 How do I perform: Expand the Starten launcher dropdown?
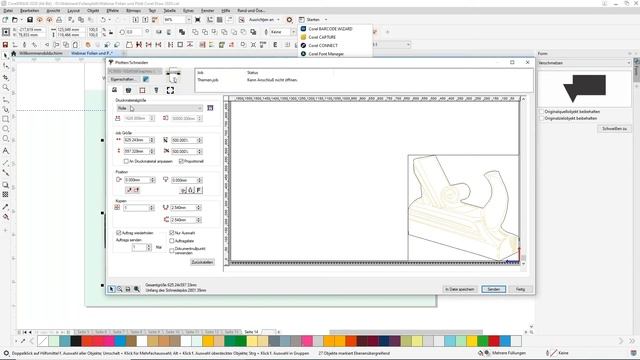[326, 20]
